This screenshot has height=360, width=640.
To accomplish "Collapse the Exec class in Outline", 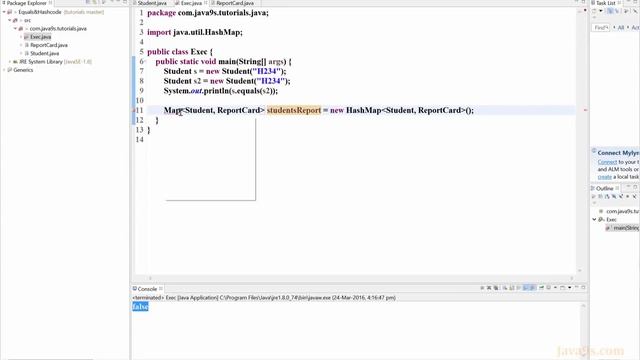I will click(594, 220).
